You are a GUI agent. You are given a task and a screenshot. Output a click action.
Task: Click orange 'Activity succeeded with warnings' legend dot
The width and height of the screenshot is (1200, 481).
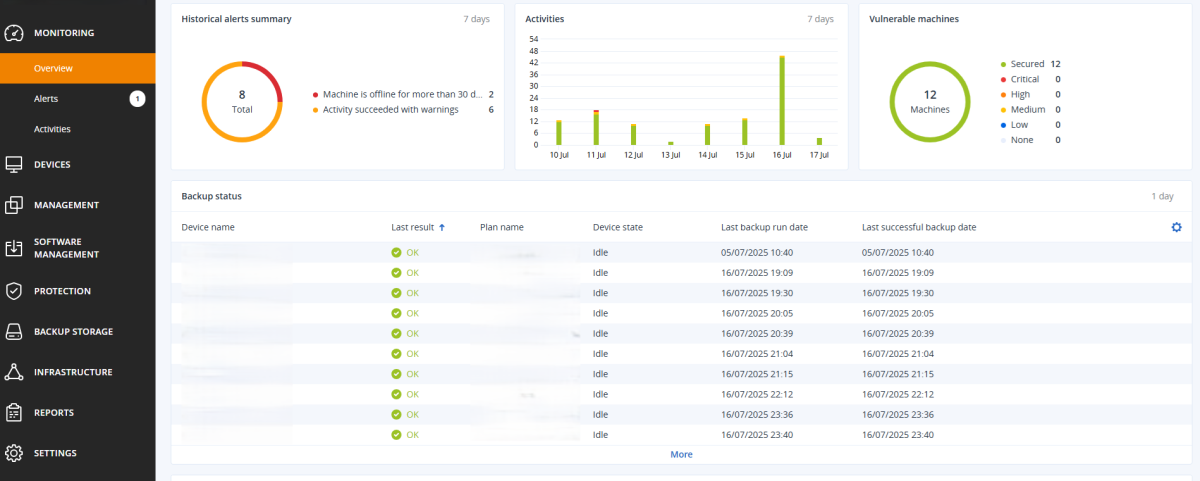point(316,110)
